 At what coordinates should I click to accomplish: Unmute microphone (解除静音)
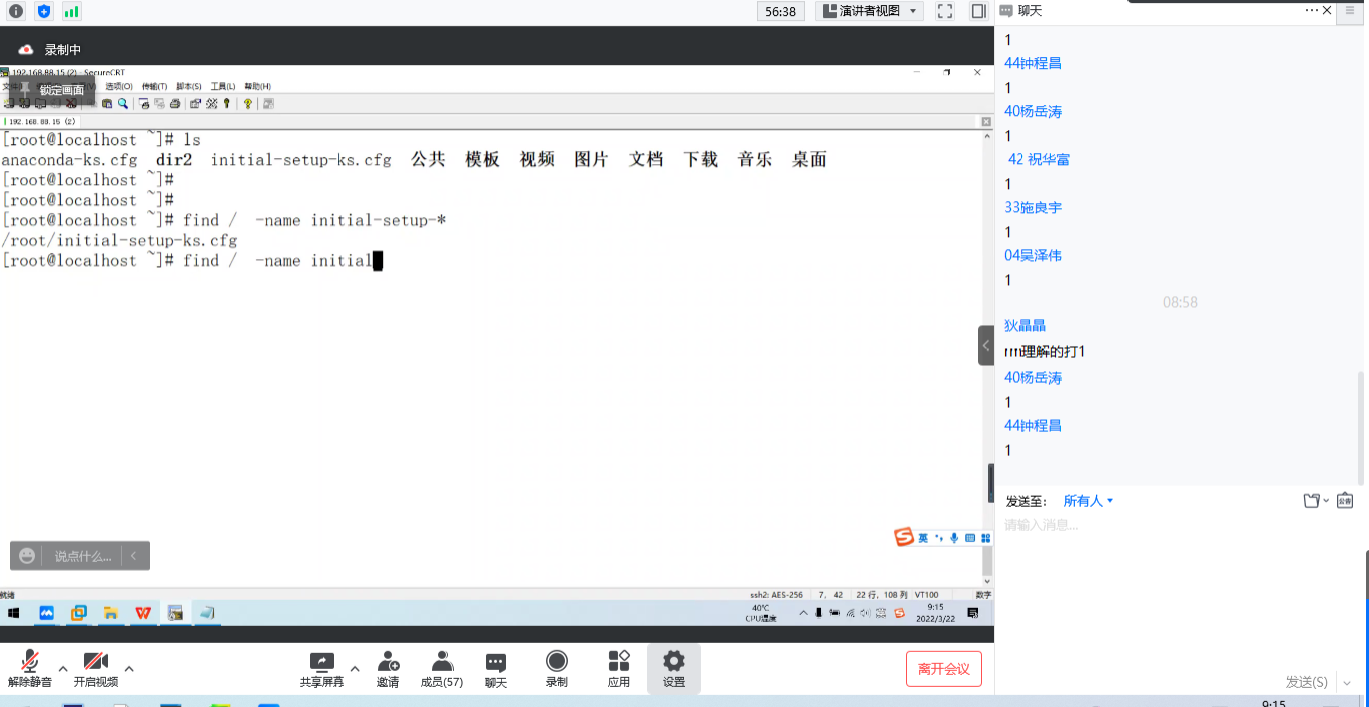click(30, 668)
